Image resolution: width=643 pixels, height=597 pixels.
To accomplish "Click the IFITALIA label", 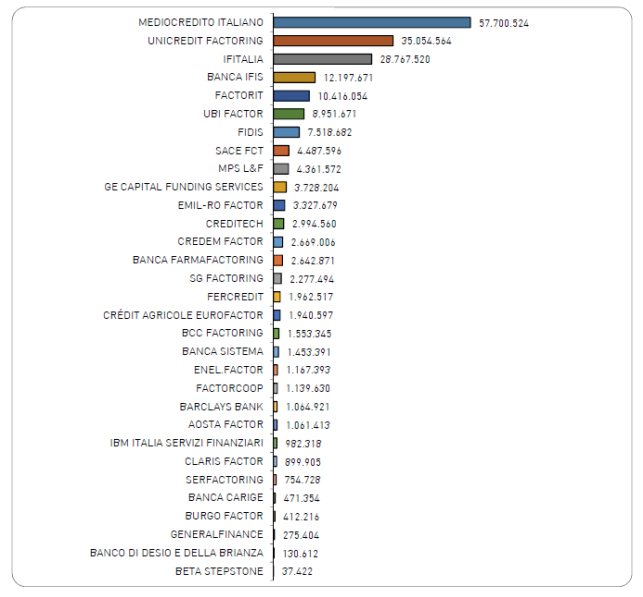I will click(x=243, y=59).
